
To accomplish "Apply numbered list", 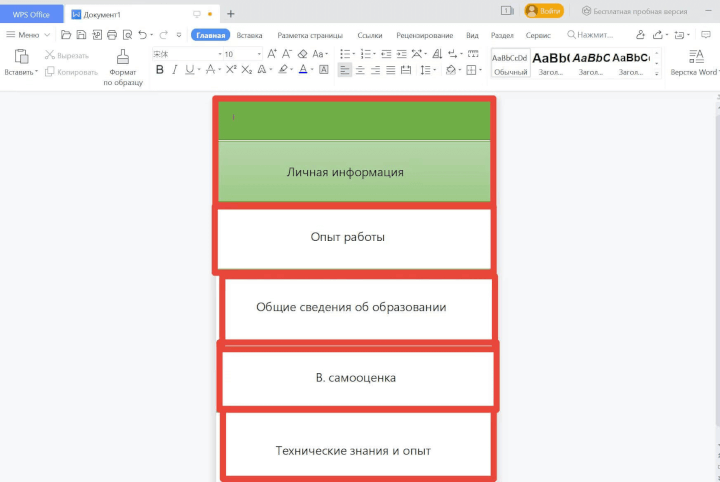I will click(366, 54).
